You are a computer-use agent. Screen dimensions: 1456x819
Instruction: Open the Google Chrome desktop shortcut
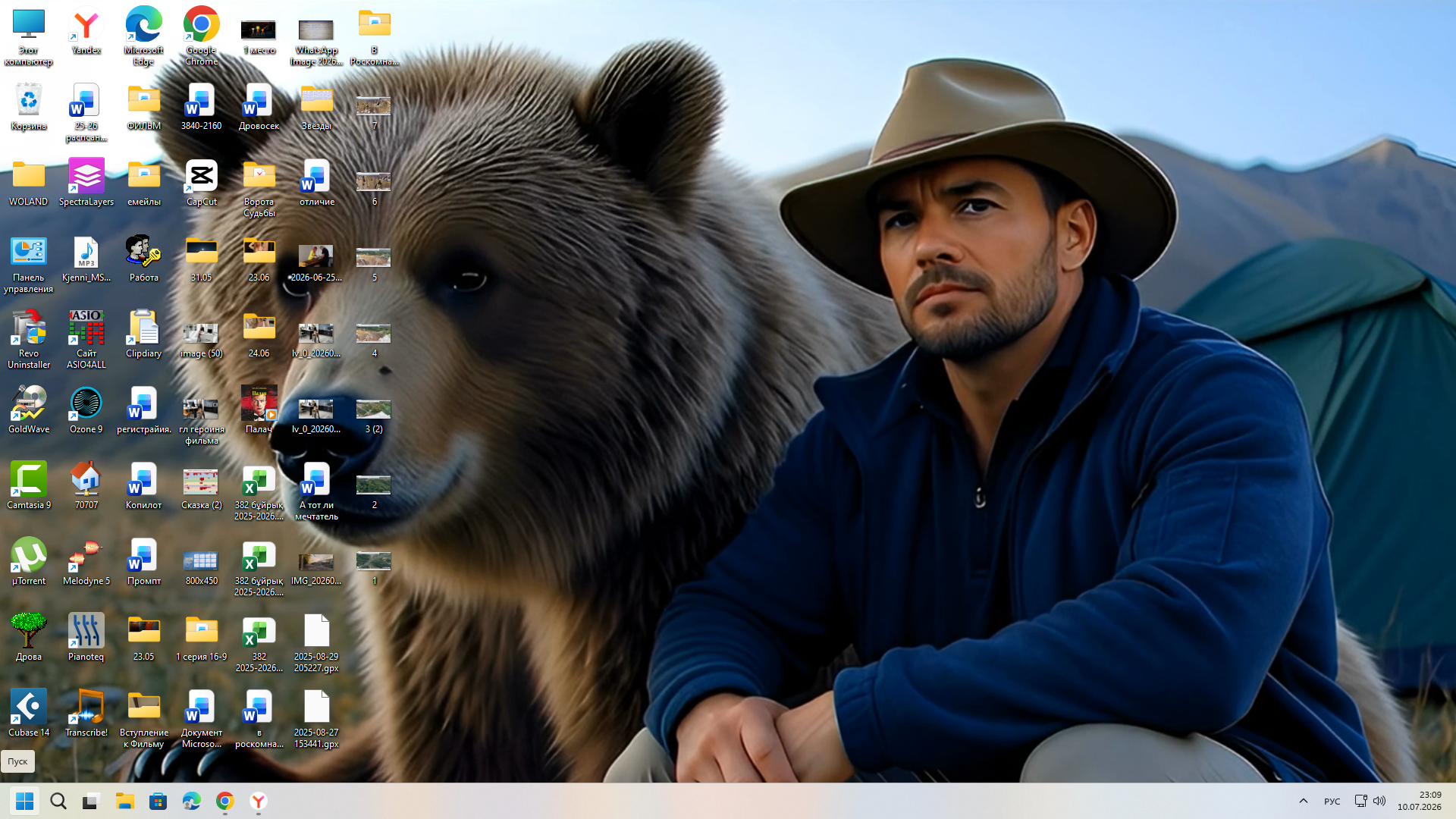pos(201,36)
